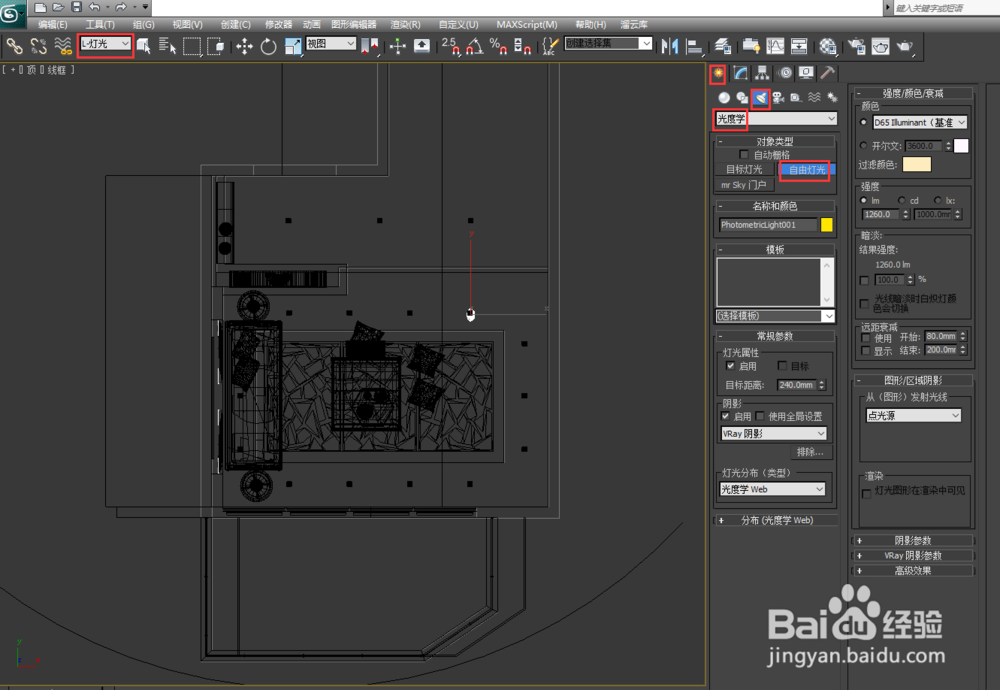
Task: Open the 编辑(E) menu
Action: click(x=52, y=24)
